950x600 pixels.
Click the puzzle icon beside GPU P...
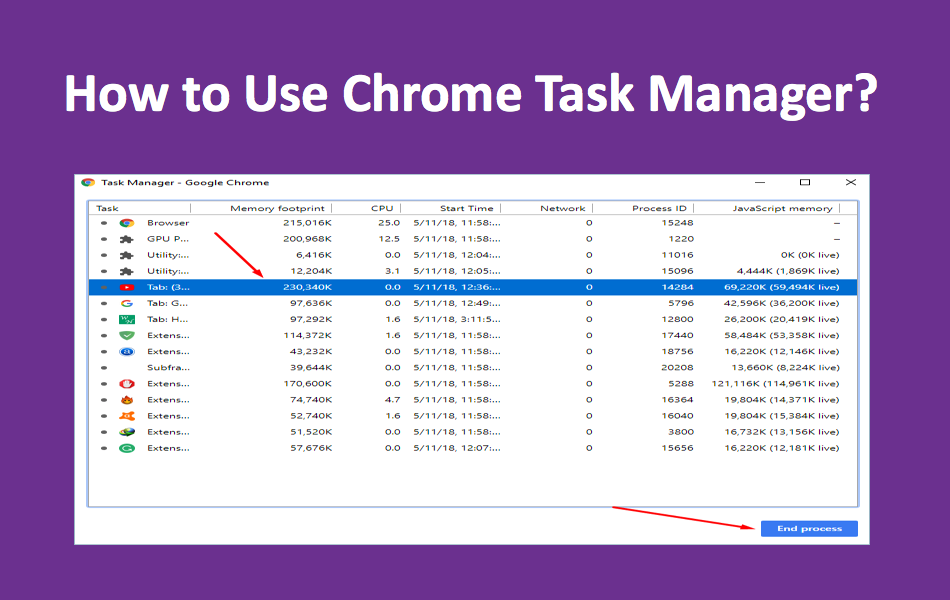[x=127, y=239]
